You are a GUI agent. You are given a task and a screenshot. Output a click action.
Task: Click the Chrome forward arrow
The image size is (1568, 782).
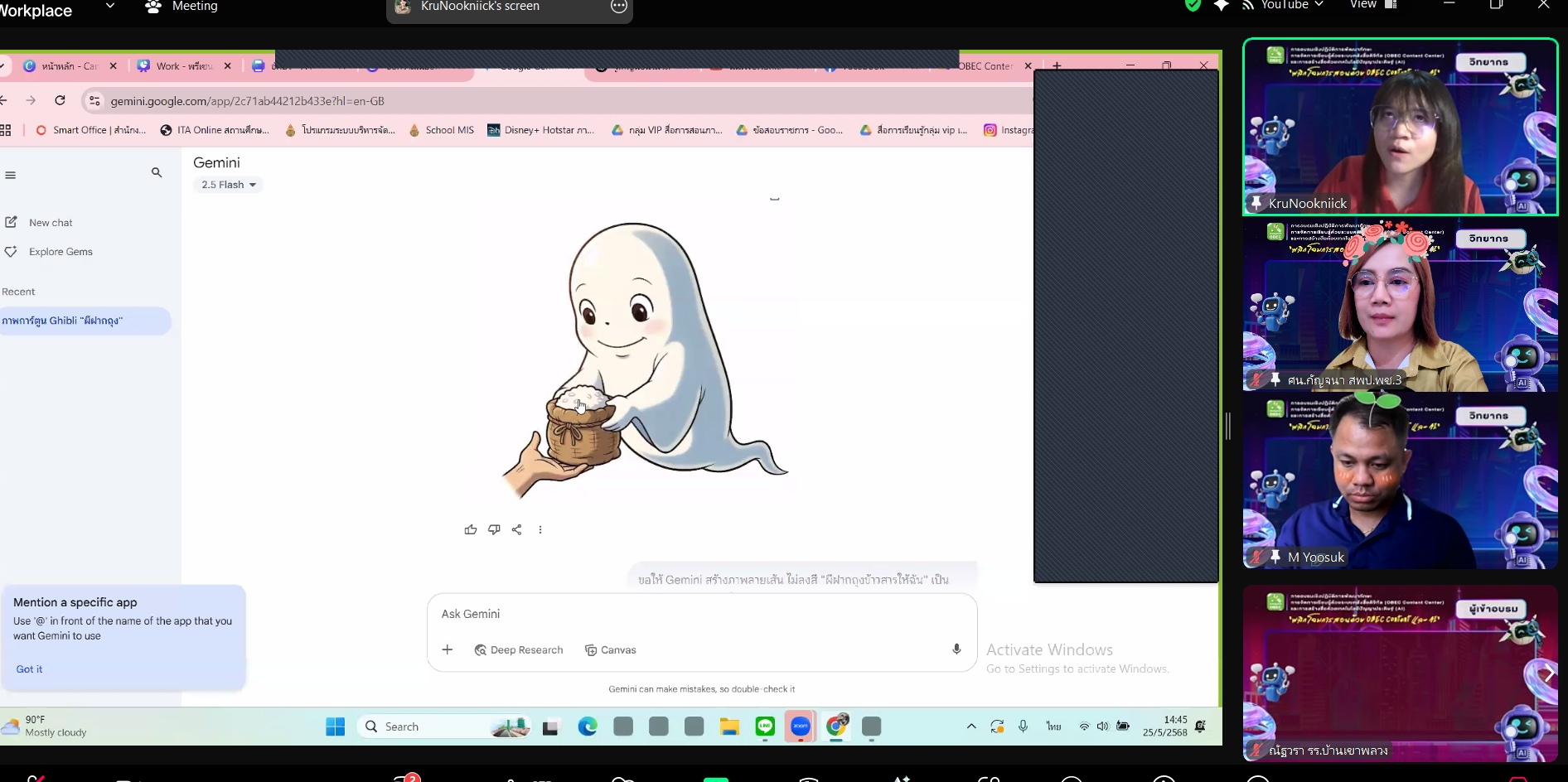pyautogui.click(x=31, y=100)
